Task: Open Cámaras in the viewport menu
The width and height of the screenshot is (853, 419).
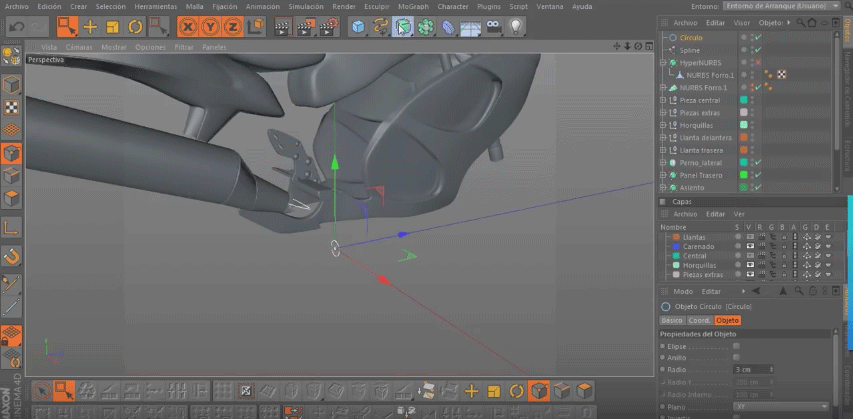Action: tap(79, 47)
